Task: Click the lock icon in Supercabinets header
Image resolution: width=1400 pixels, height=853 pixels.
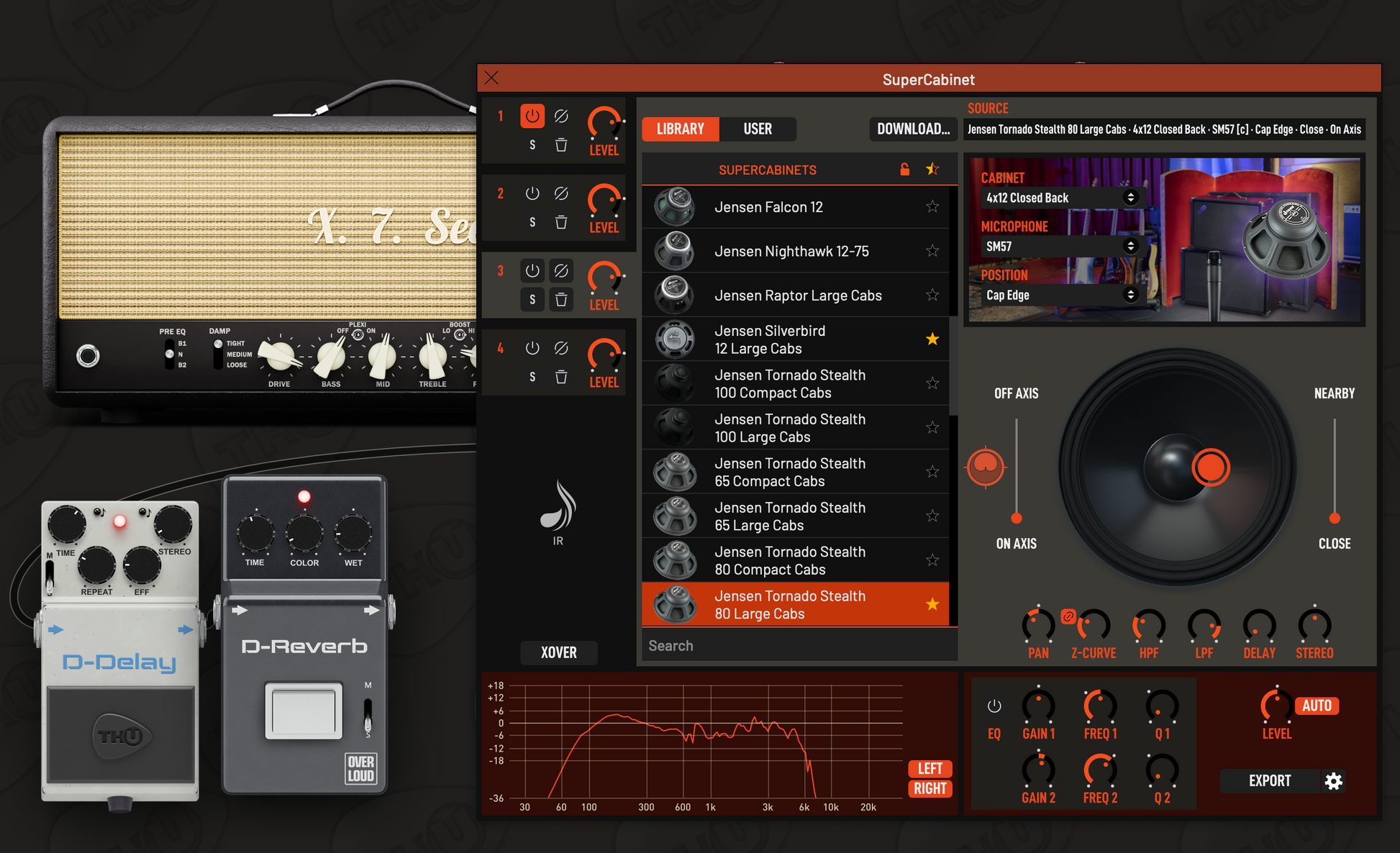Action: click(x=904, y=170)
